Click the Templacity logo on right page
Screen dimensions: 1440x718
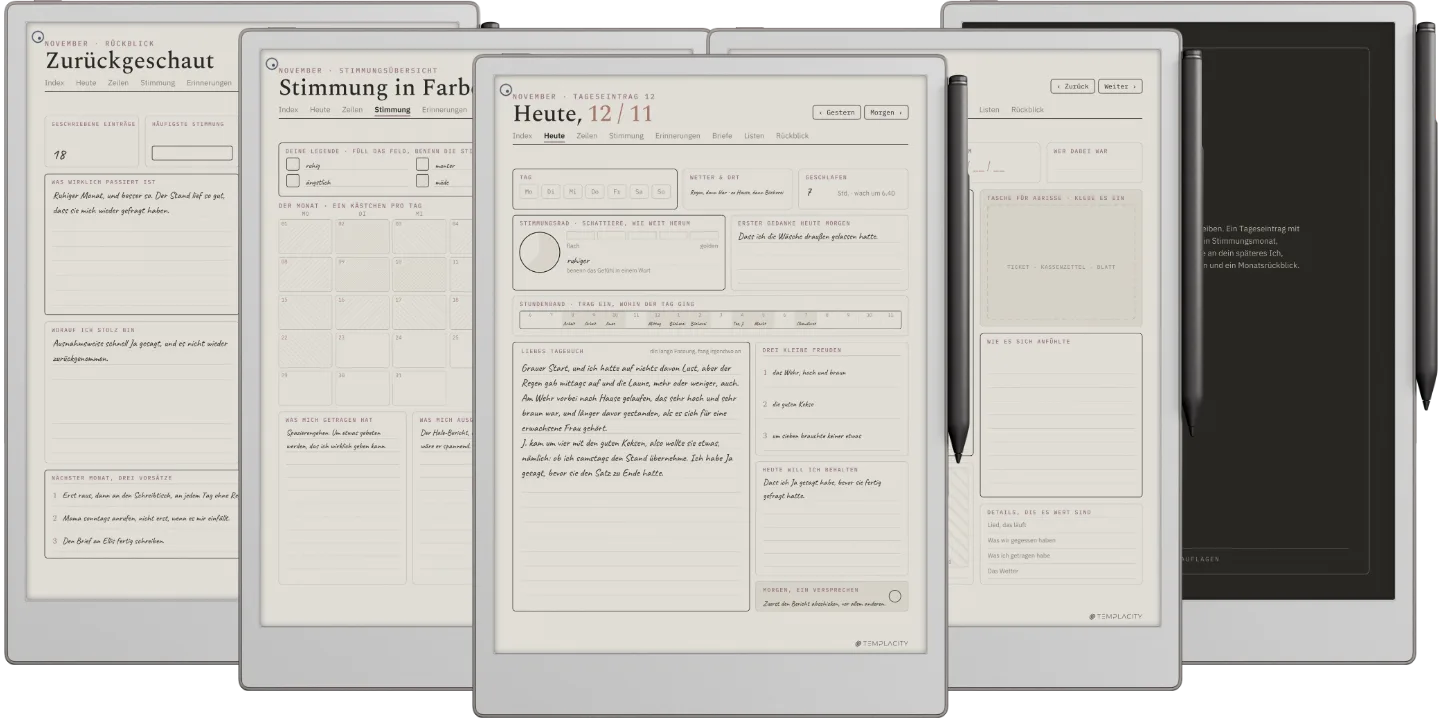click(x=1115, y=616)
